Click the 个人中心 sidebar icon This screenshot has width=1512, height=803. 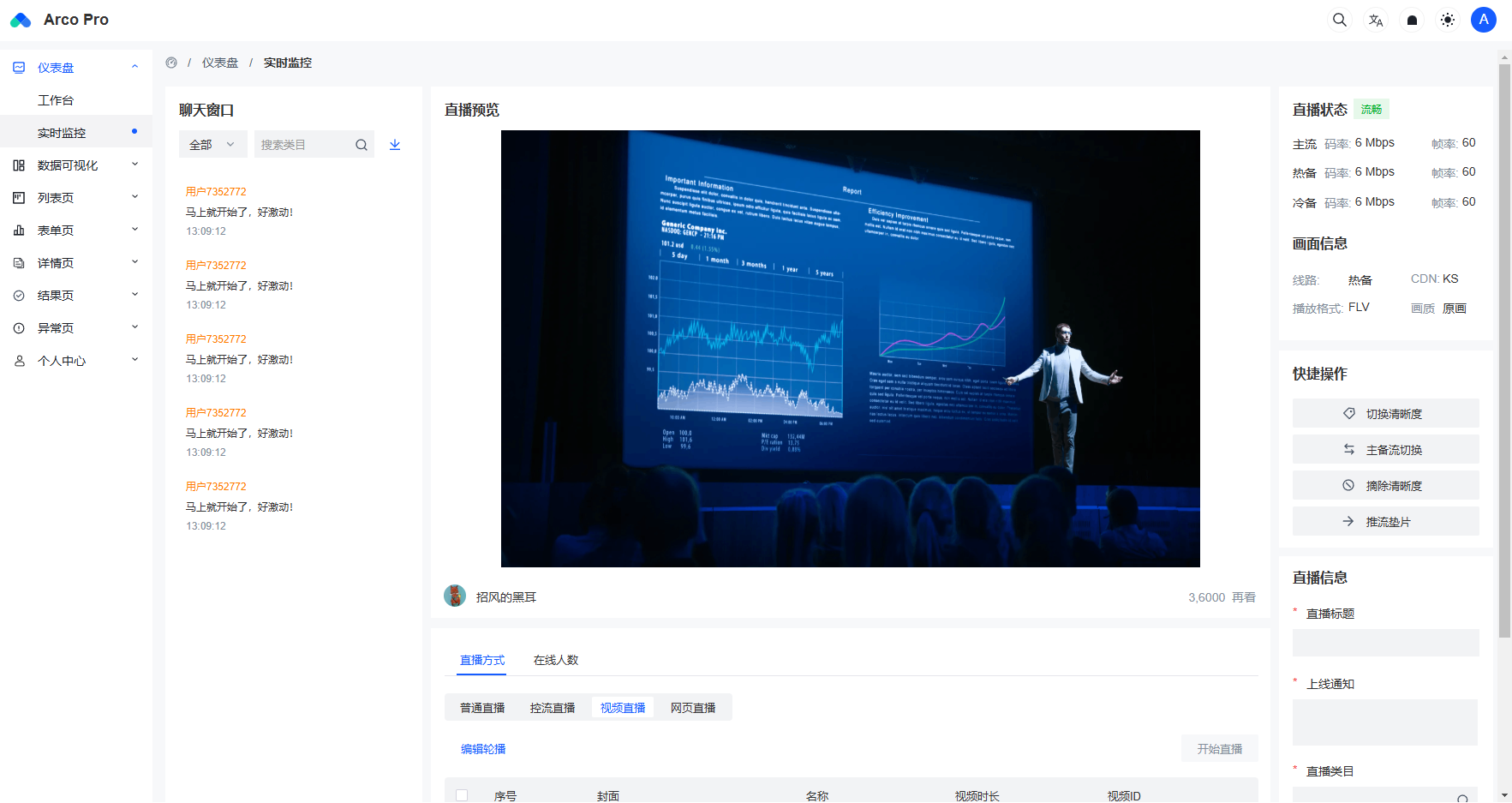[19, 361]
